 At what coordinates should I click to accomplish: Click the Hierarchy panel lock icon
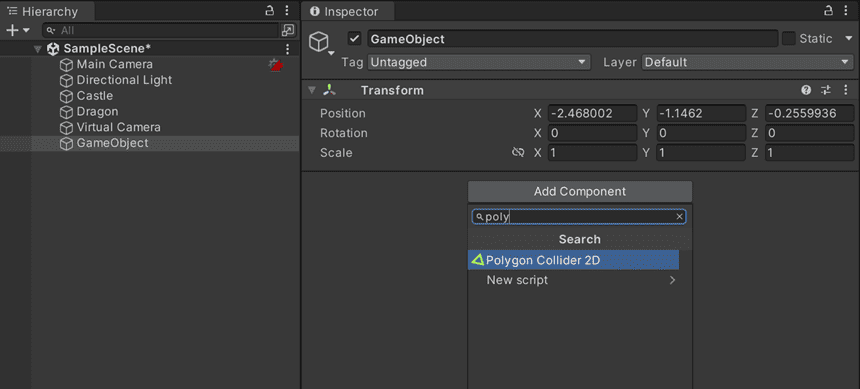pos(269,10)
